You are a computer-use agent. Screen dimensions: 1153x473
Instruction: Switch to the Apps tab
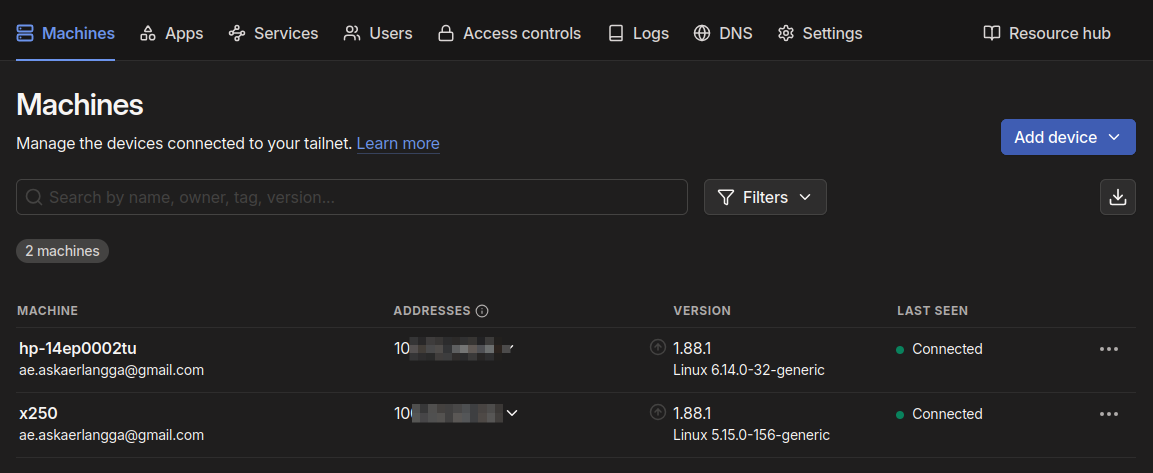(171, 33)
